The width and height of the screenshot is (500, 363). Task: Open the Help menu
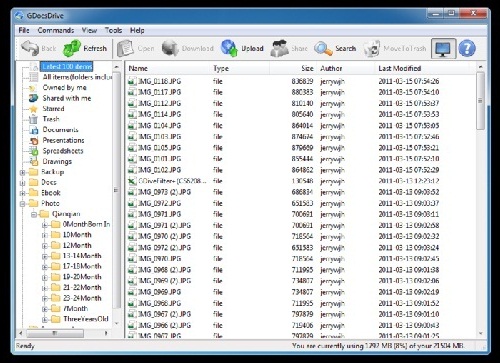(x=137, y=30)
